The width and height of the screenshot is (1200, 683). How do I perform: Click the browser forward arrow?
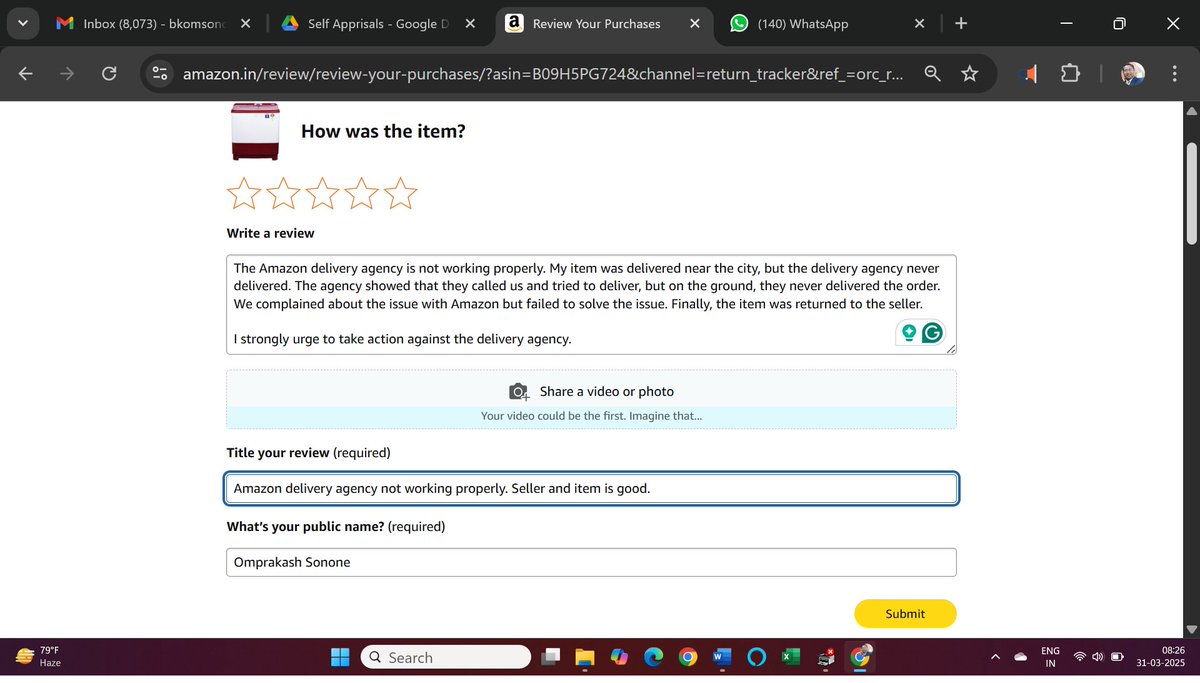point(67,73)
